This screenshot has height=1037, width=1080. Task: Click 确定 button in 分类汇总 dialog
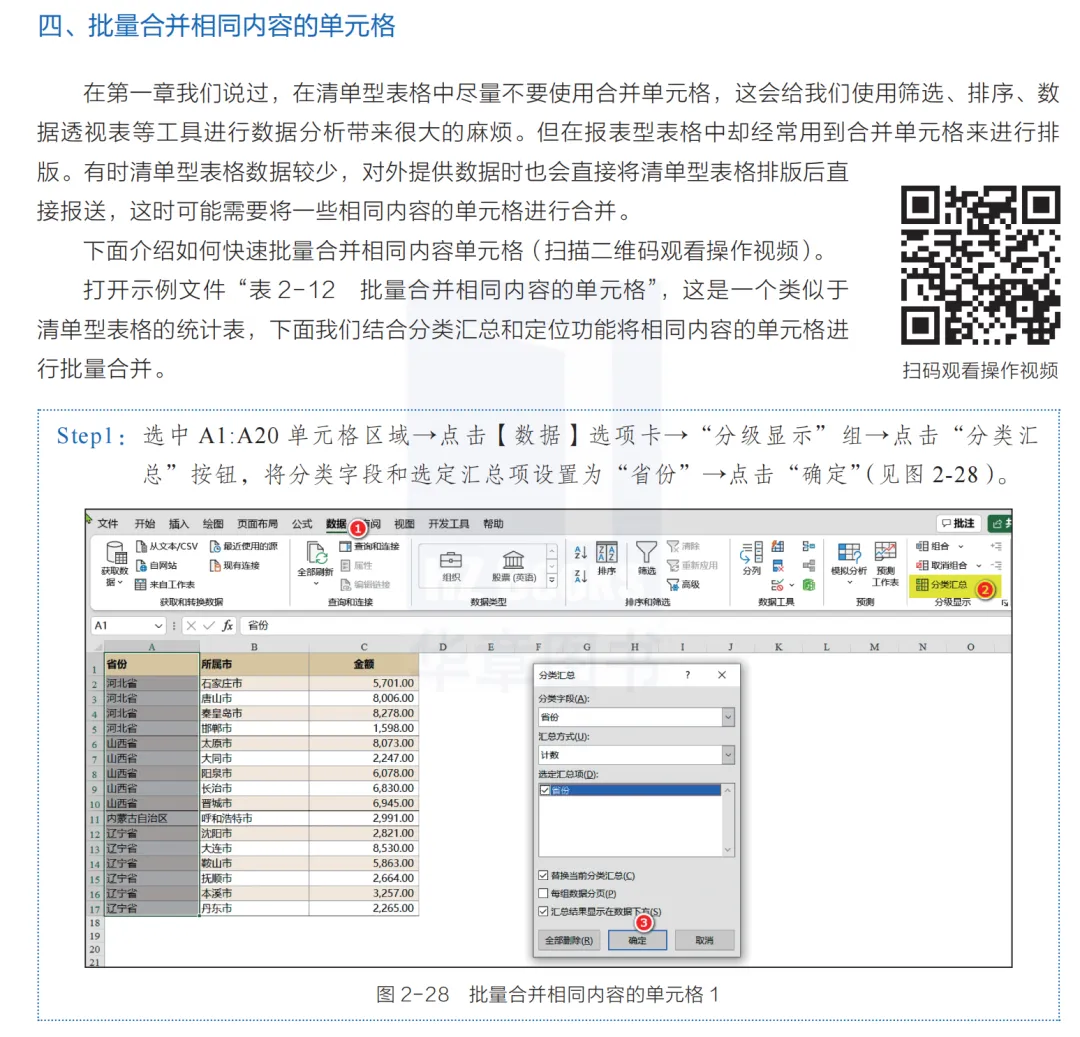click(637, 941)
